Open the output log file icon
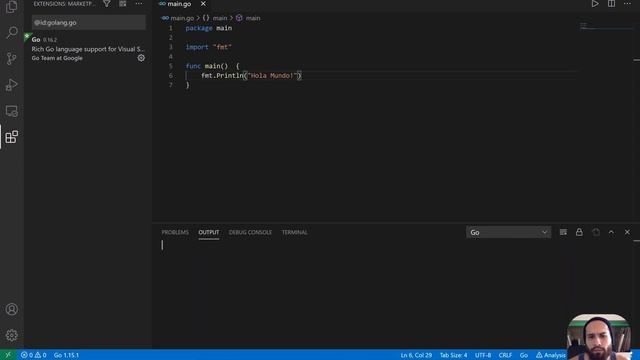The width and height of the screenshot is (640, 360). click(x=596, y=232)
